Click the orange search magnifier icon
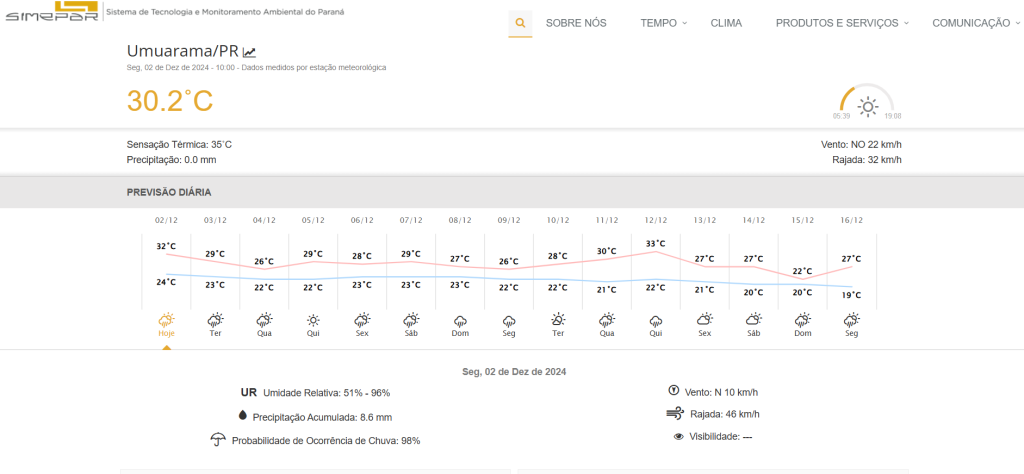 pyautogui.click(x=520, y=23)
